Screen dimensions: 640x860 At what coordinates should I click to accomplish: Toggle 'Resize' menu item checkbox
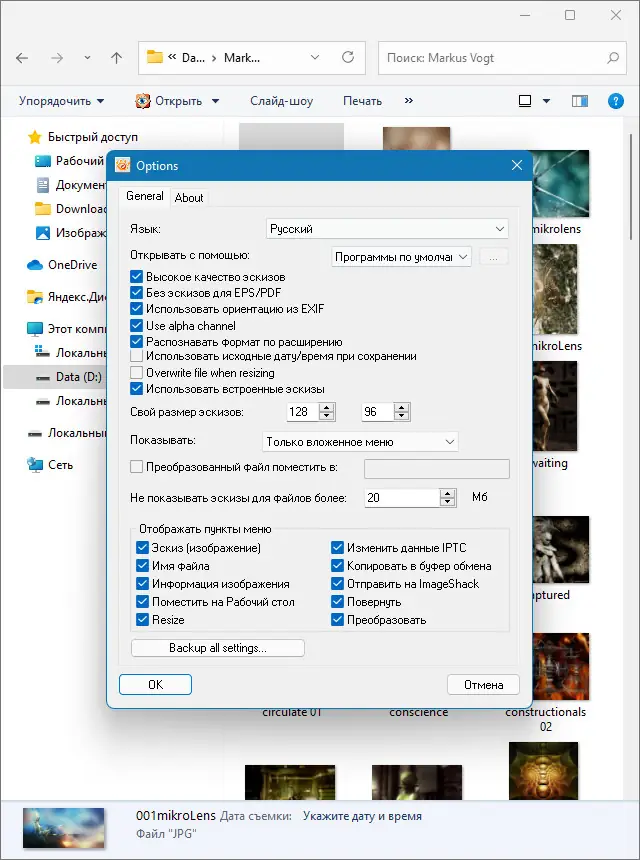click(x=143, y=620)
